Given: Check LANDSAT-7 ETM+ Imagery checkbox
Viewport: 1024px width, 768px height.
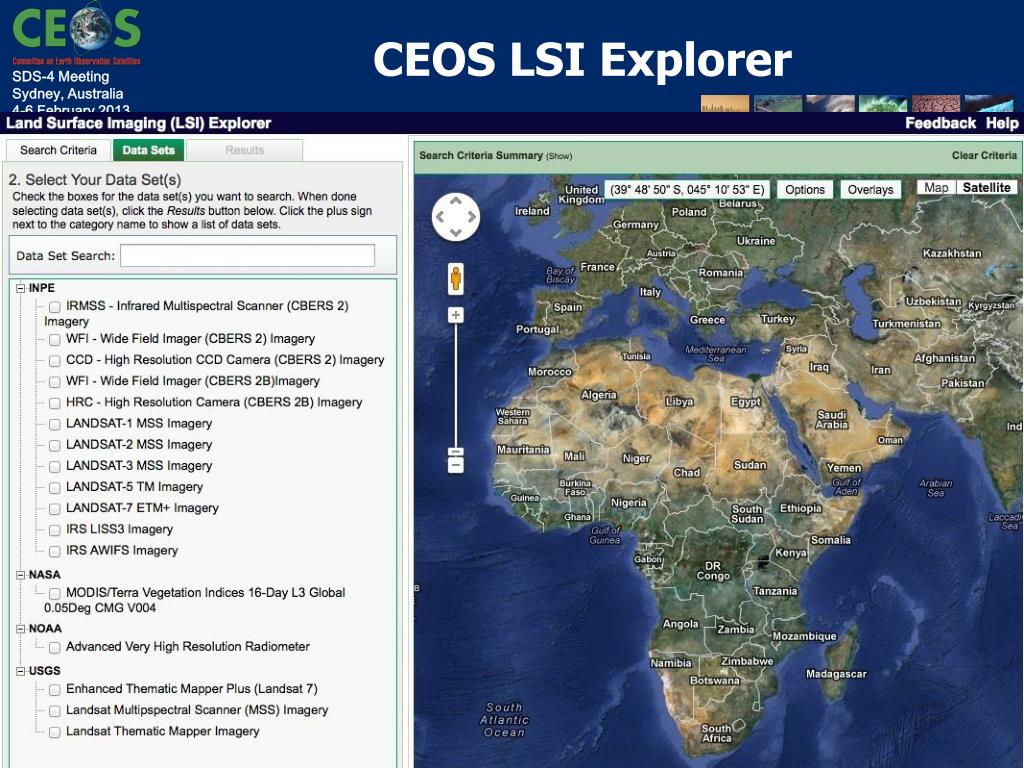Looking at the screenshot, I should point(55,509).
